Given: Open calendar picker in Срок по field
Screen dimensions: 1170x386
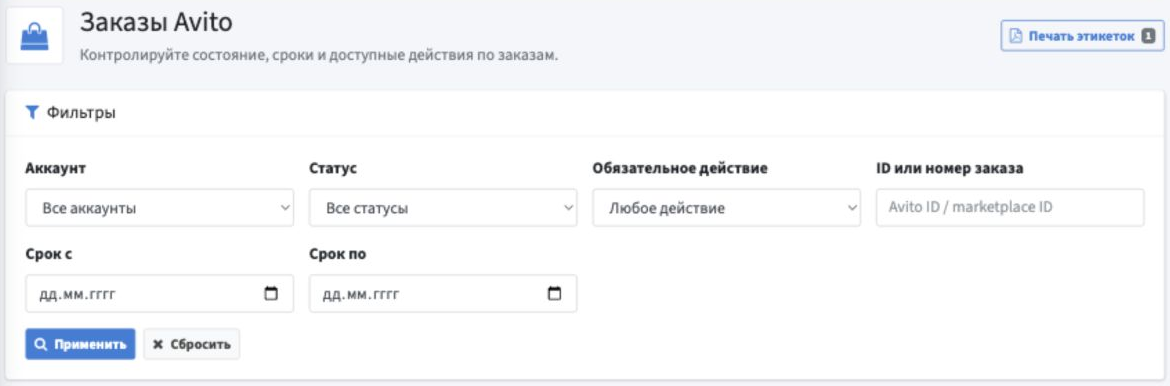Looking at the screenshot, I should pos(554,294).
